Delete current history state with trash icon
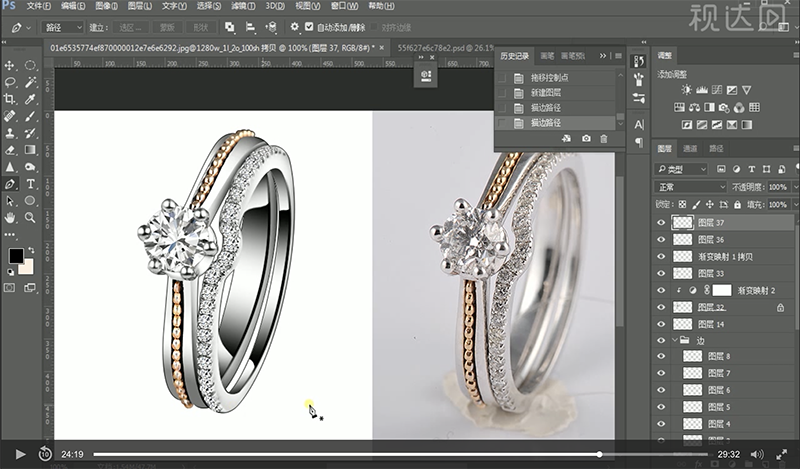The width and height of the screenshot is (800, 469). (x=604, y=139)
